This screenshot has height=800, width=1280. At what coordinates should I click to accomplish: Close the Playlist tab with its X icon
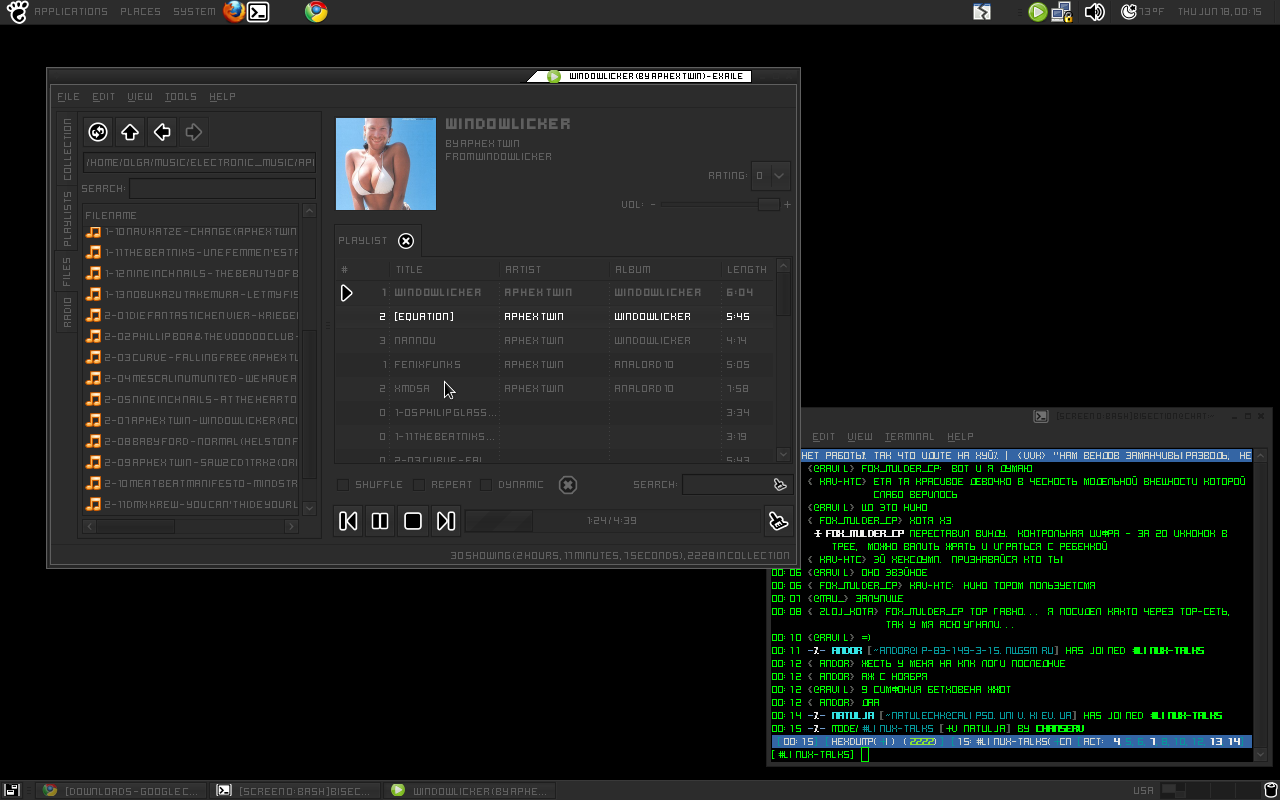405,241
